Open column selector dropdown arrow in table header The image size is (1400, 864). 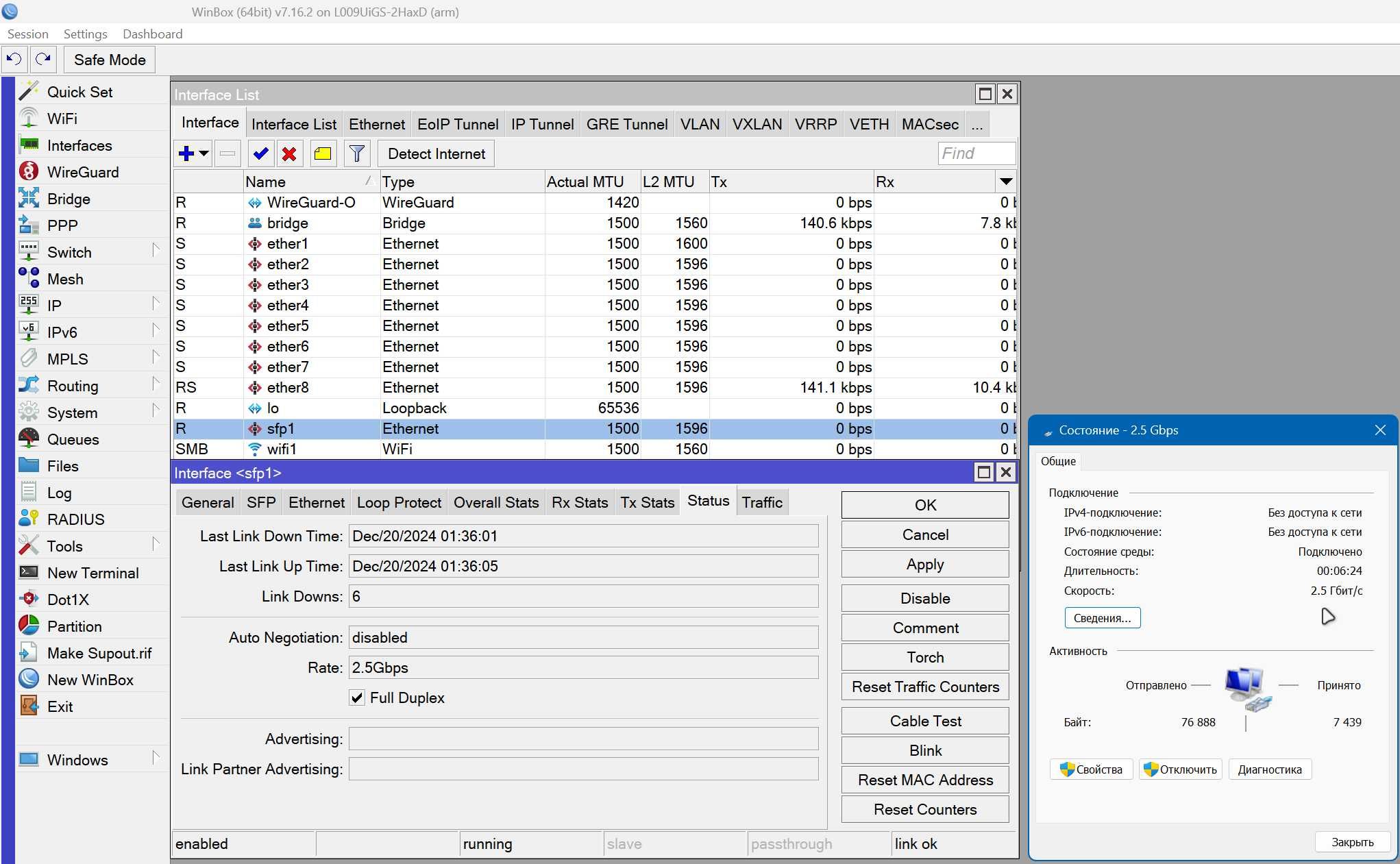pos(1005,182)
